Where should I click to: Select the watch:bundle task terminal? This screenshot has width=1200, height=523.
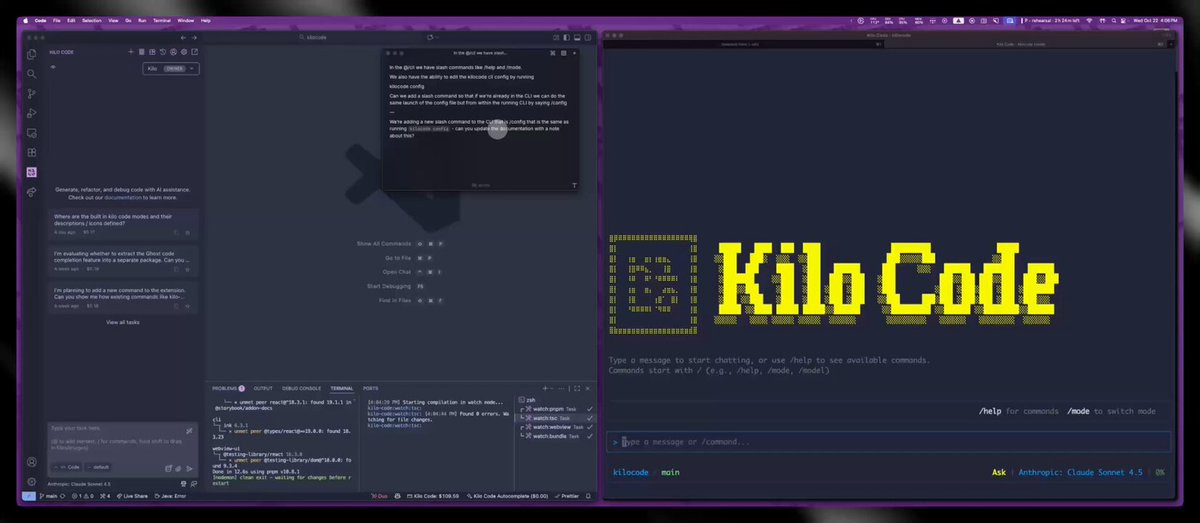point(555,436)
